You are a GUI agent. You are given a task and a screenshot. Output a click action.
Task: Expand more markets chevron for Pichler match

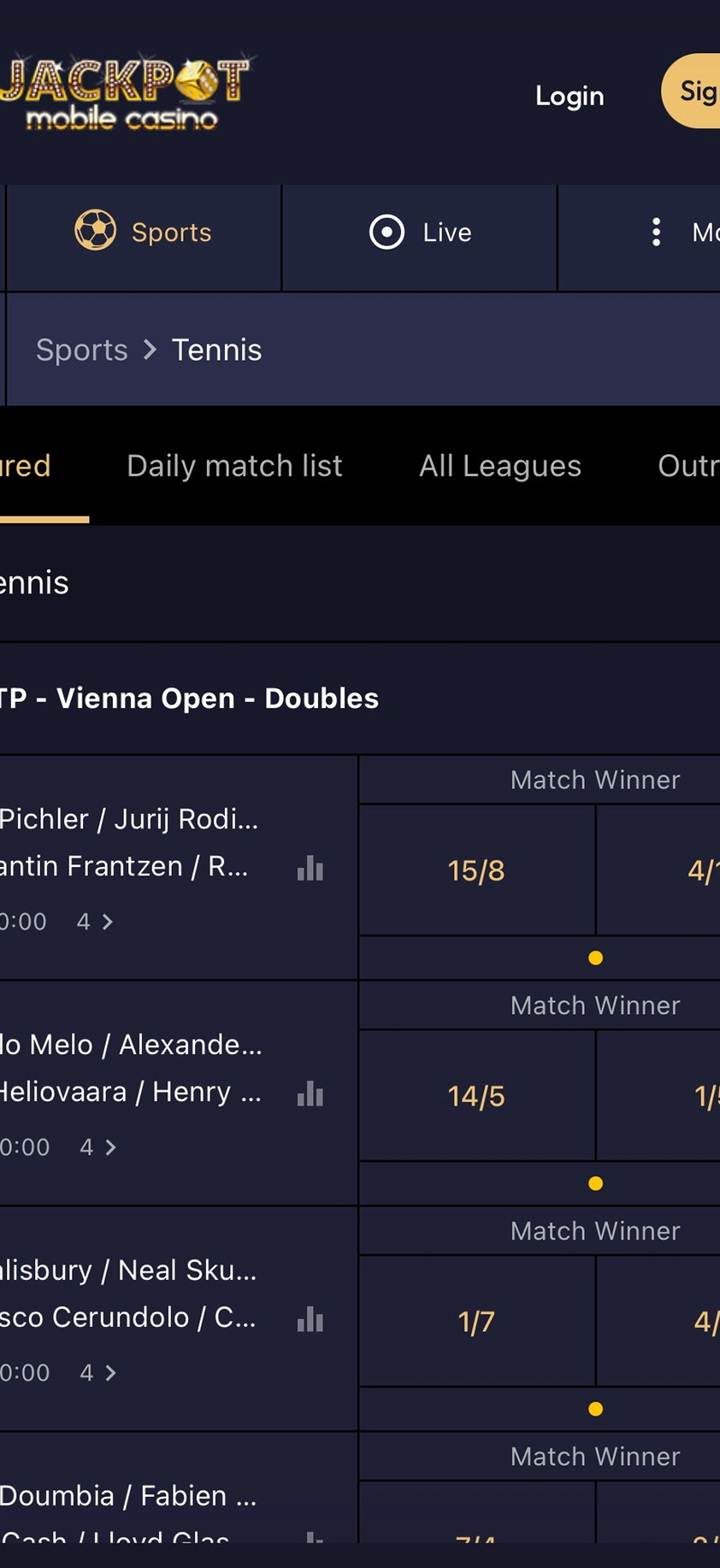pyautogui.click(x=108, y=922)
